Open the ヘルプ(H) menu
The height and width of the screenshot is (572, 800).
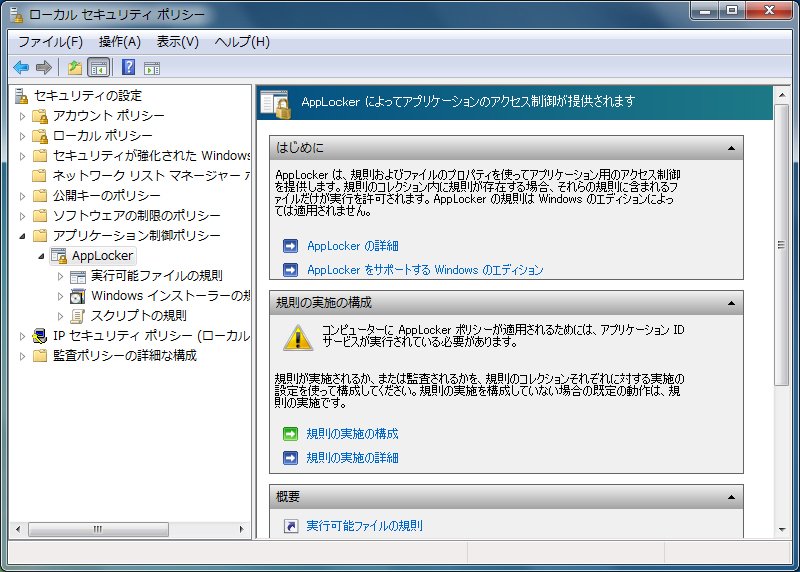tap(242, 42)
